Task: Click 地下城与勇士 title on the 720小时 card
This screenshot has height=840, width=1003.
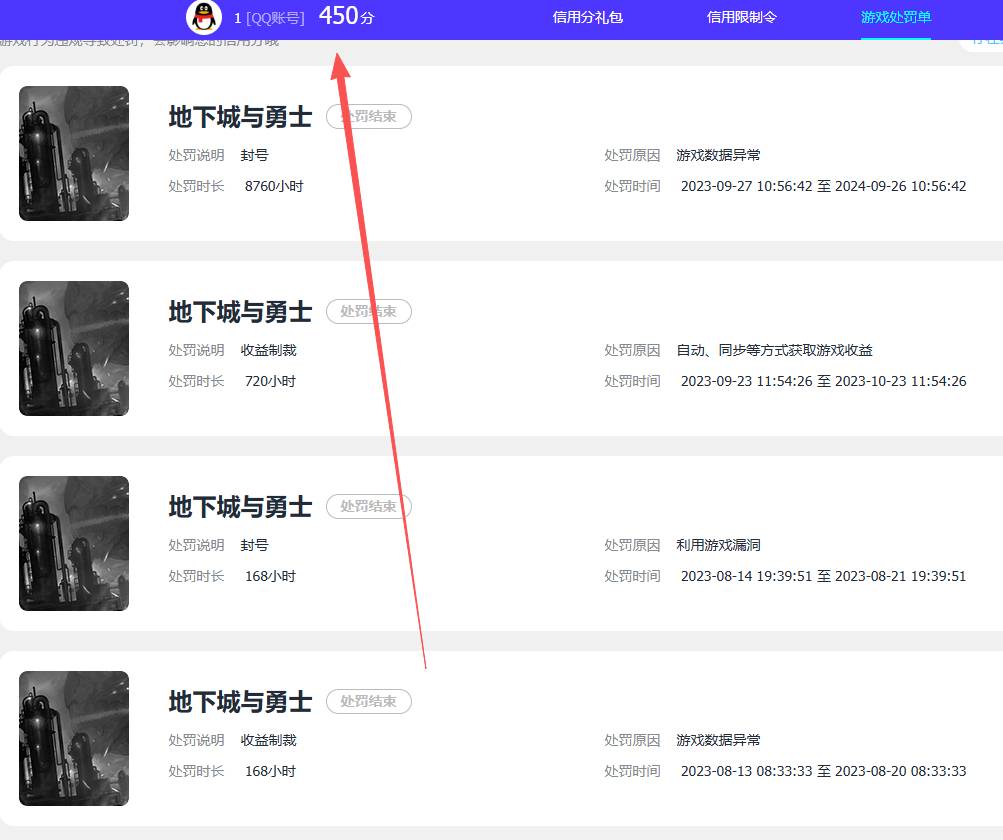Action: pos(240,312)
